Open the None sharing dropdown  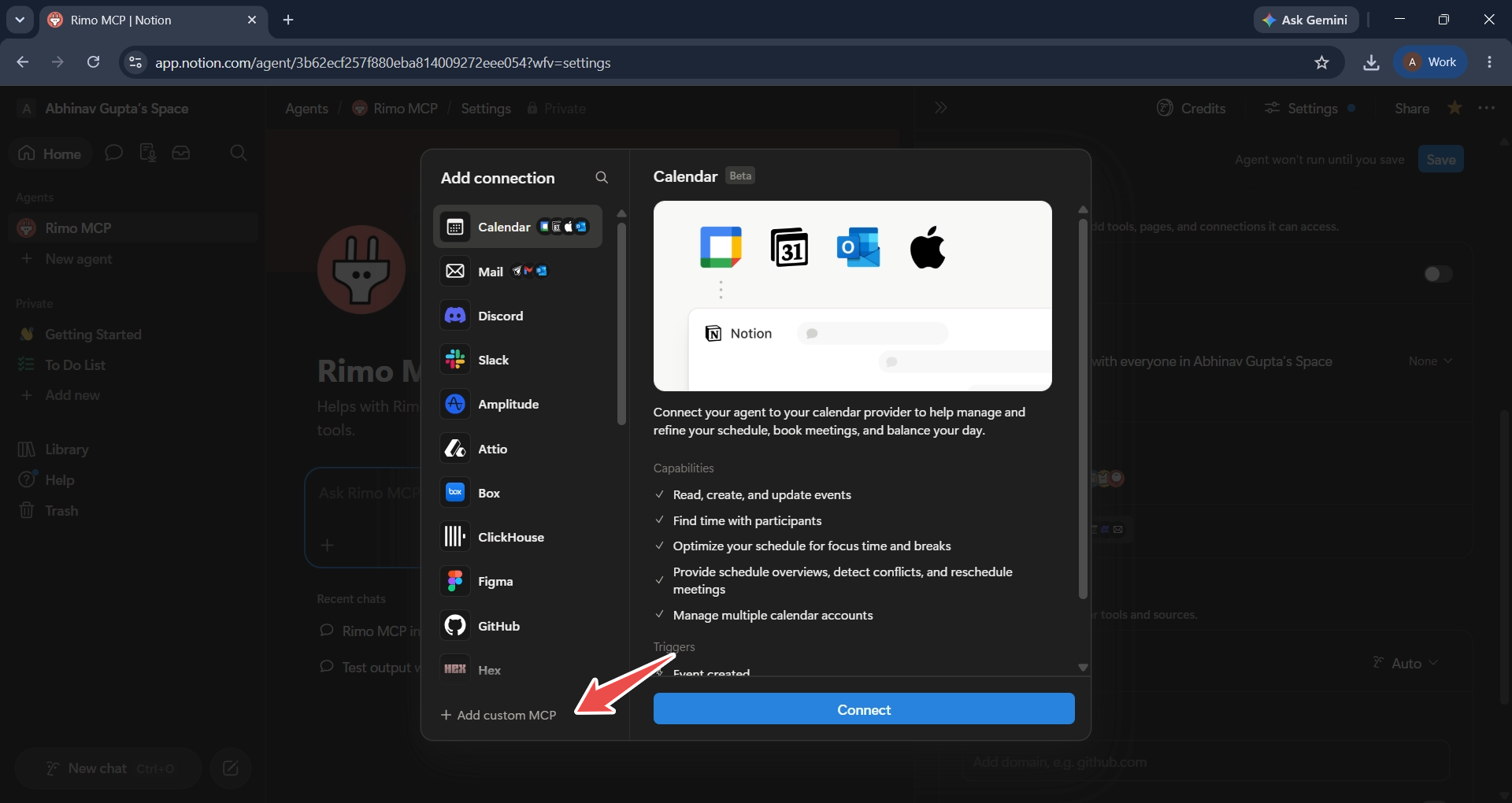click(1430, 361)
